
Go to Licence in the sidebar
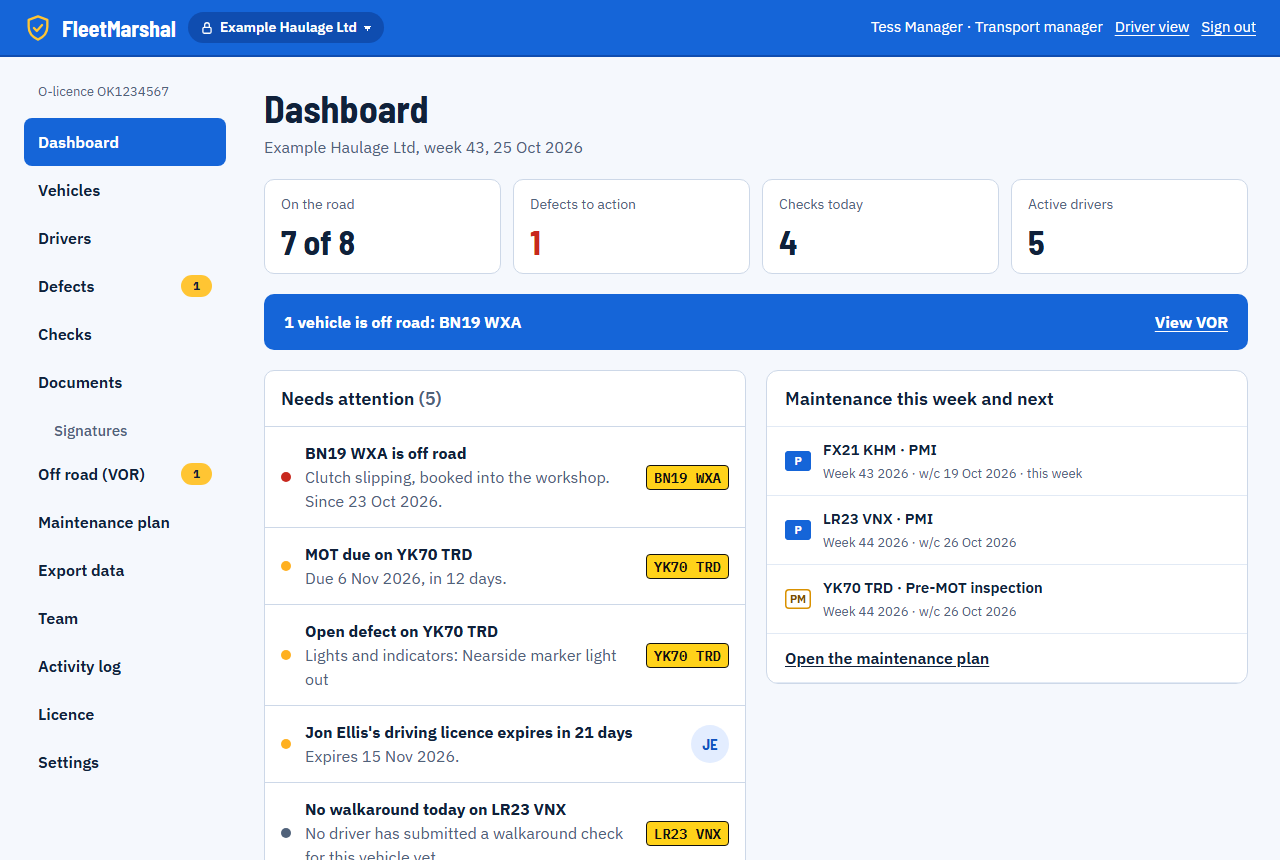tap(125, 714)
